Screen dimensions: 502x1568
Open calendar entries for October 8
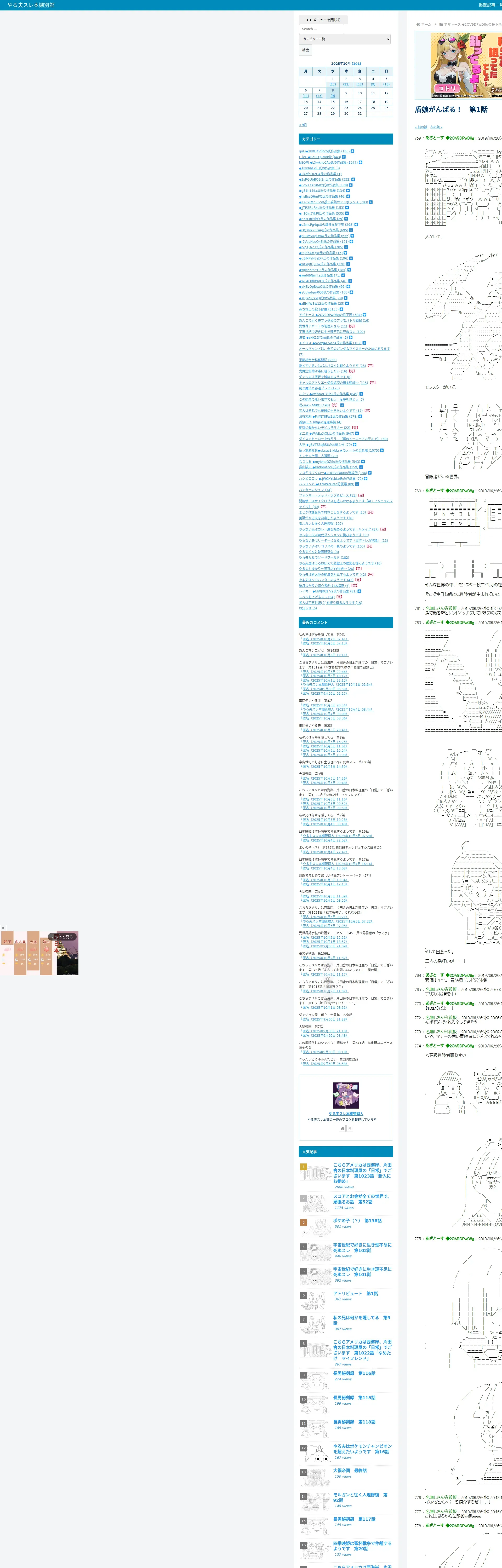click(333, 96)
